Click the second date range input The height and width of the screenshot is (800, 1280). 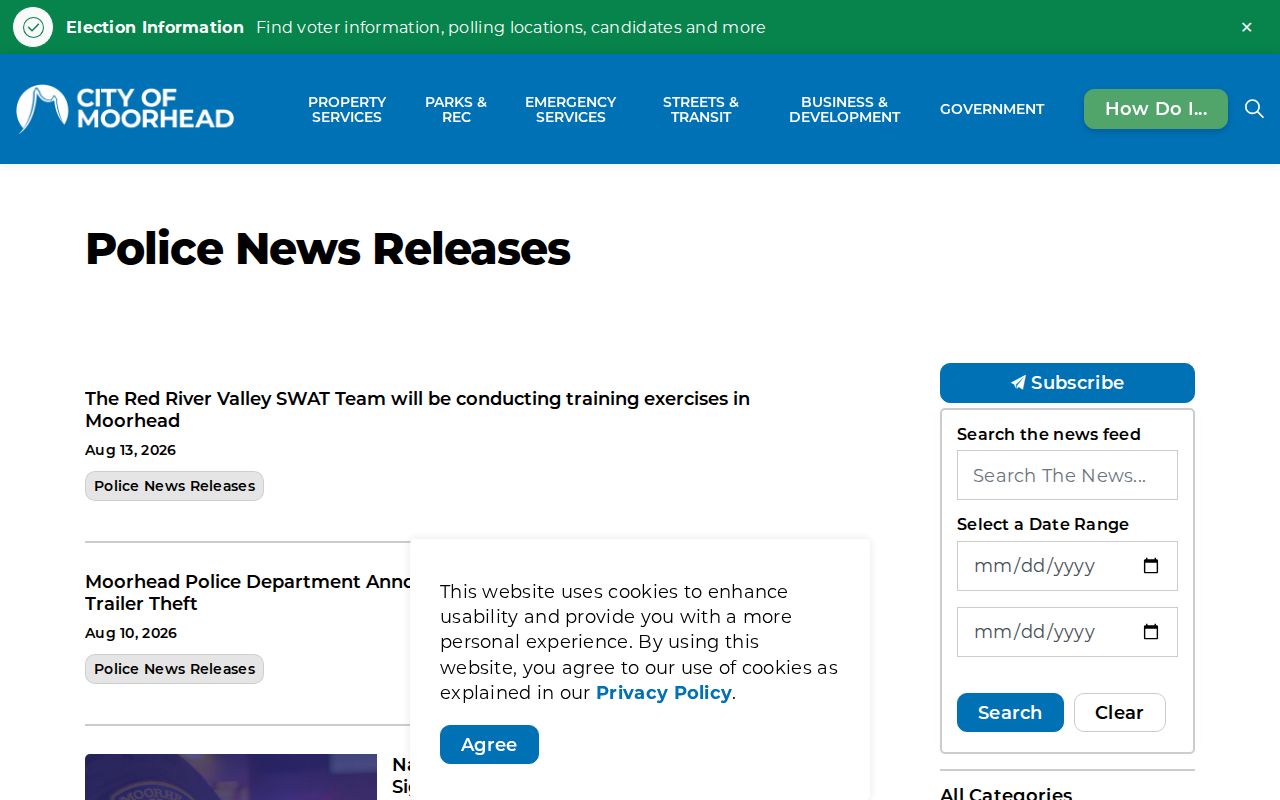click(1067, 632)
